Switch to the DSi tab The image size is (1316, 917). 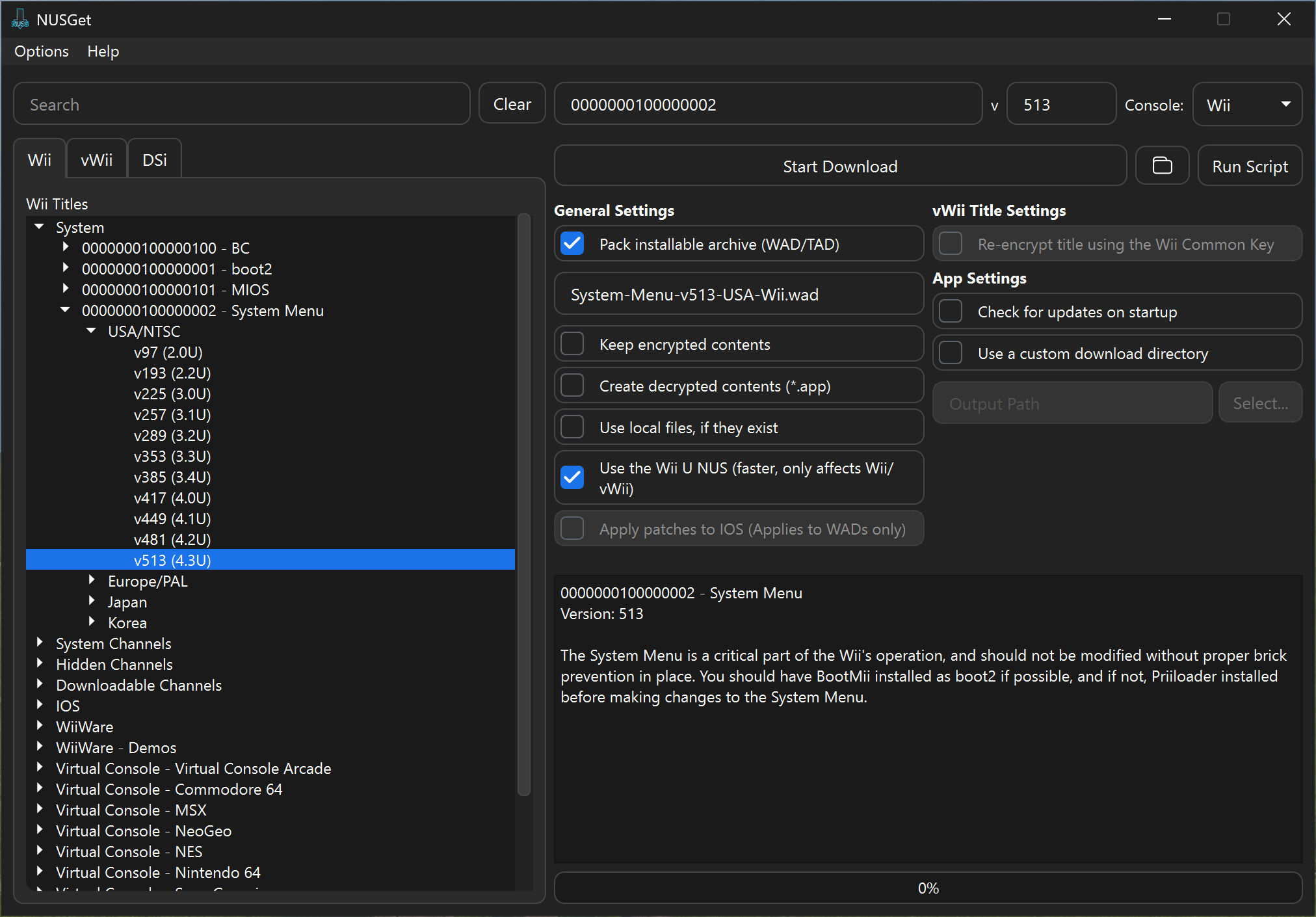(x=154, y=160)
